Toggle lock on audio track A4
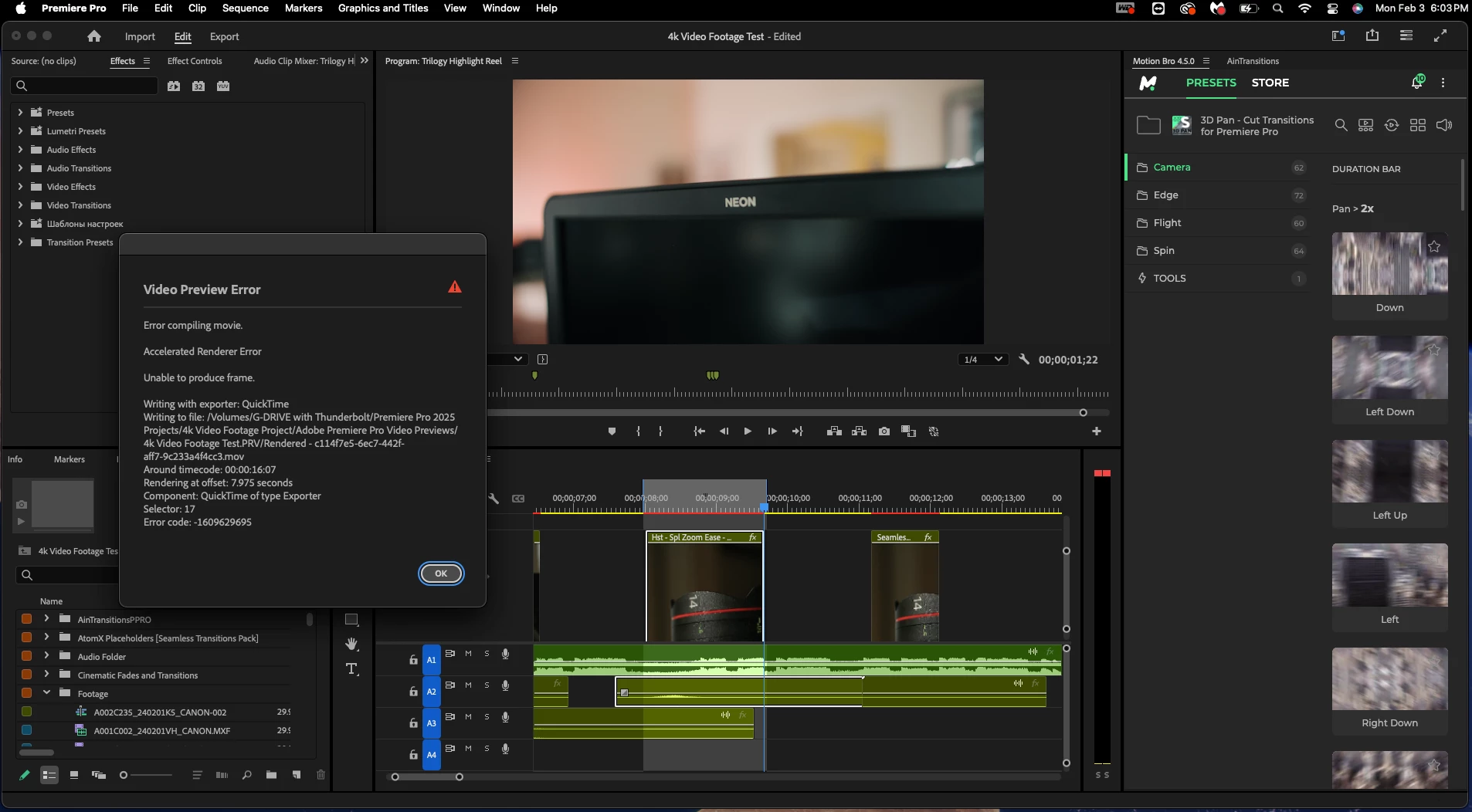 pyautogui.click(x=413, y=755)
